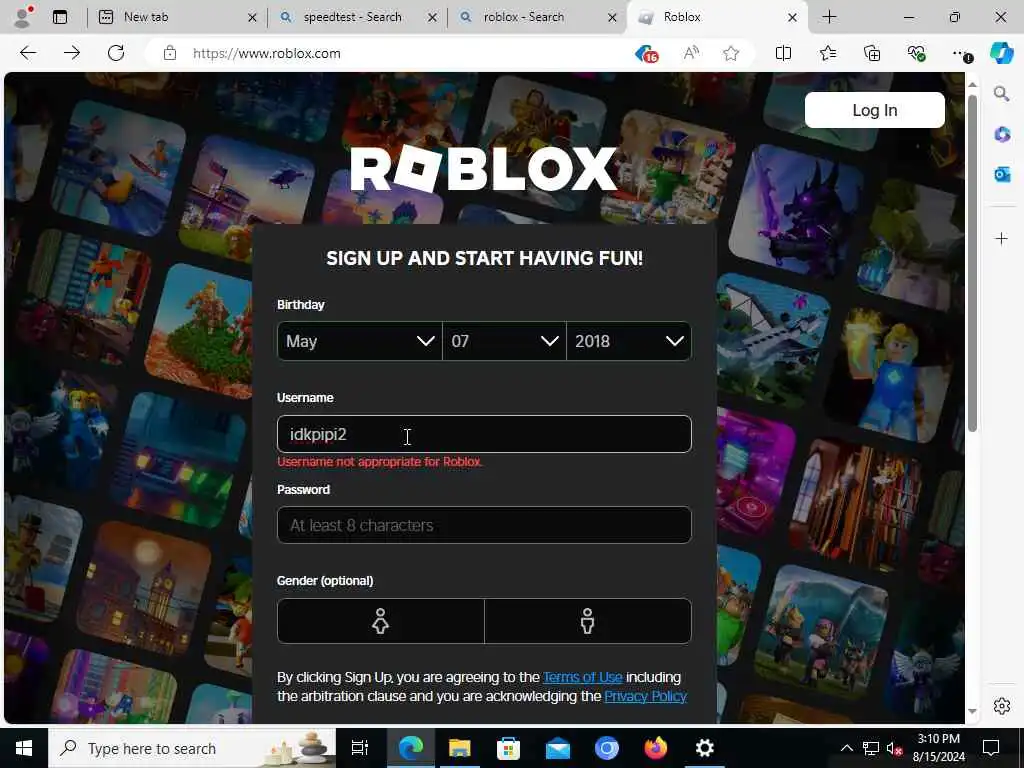Click scrollbar down arrow
This screenshot has height=768, width=1024.
point(972,711)
